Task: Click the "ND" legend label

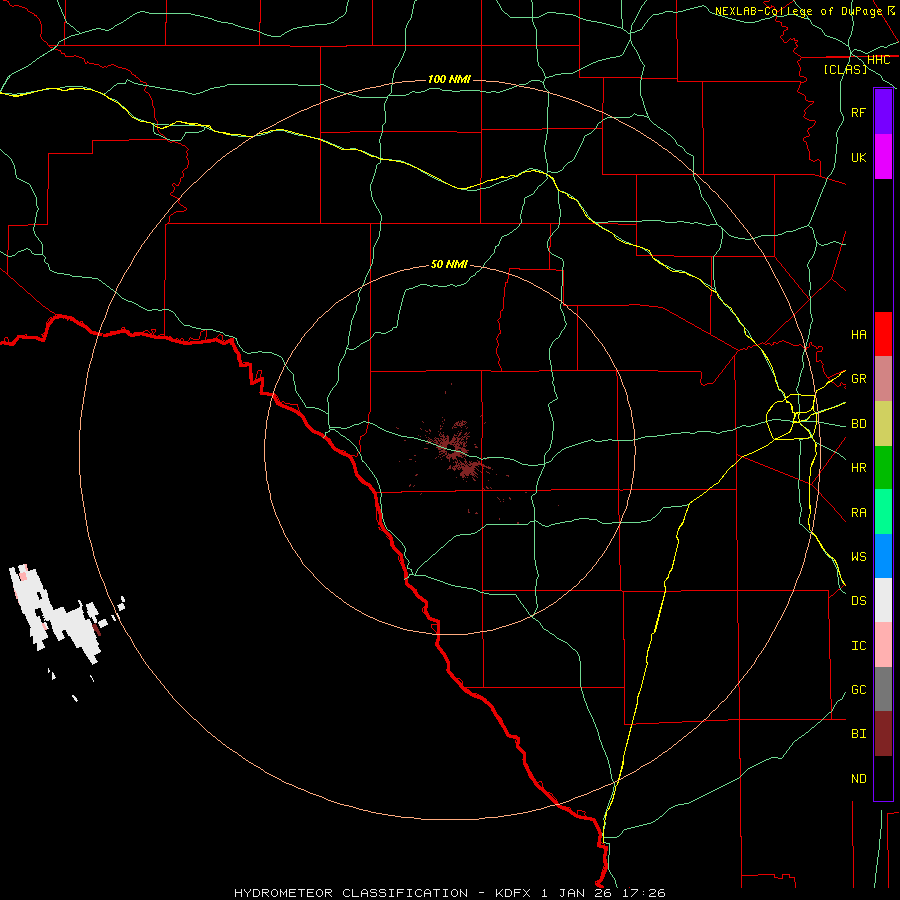Action: click(x=858, y=779)
